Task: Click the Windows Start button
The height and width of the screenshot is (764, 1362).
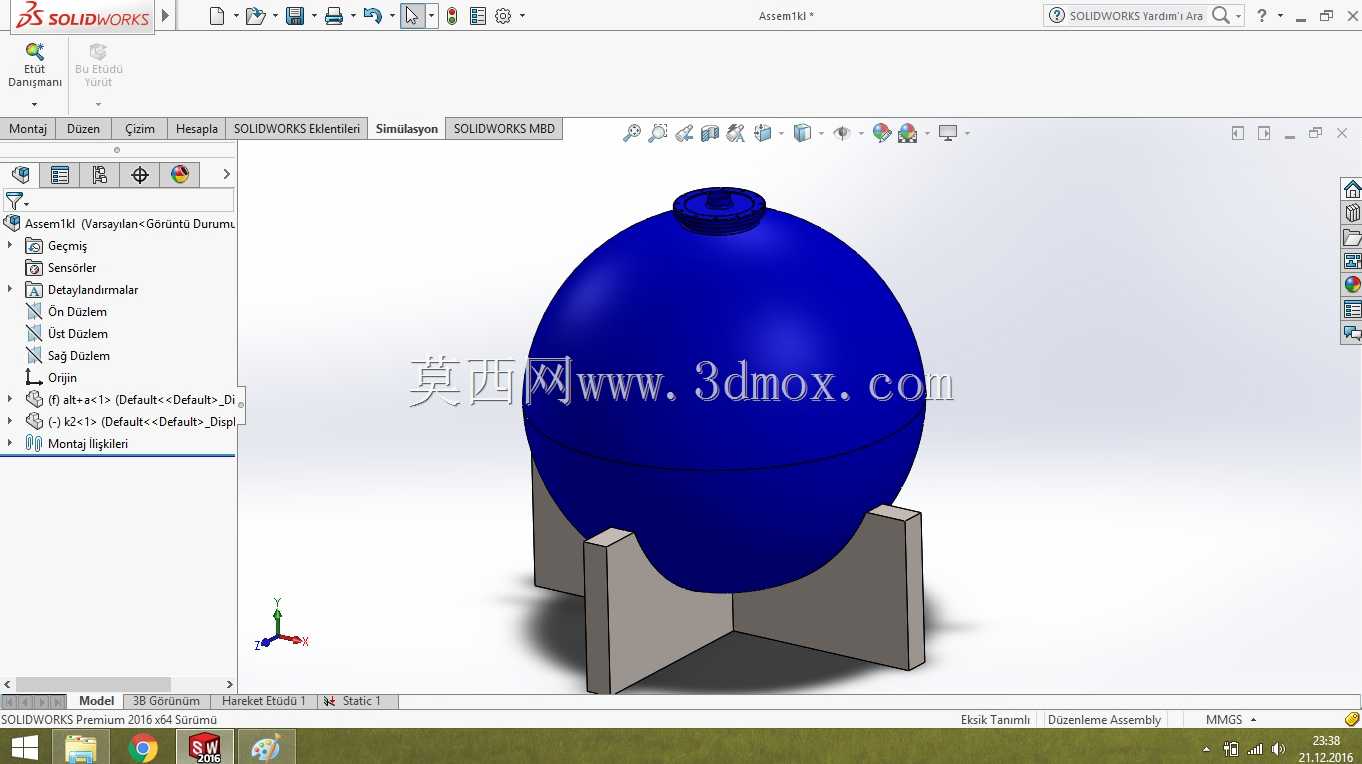Action: 24,747
